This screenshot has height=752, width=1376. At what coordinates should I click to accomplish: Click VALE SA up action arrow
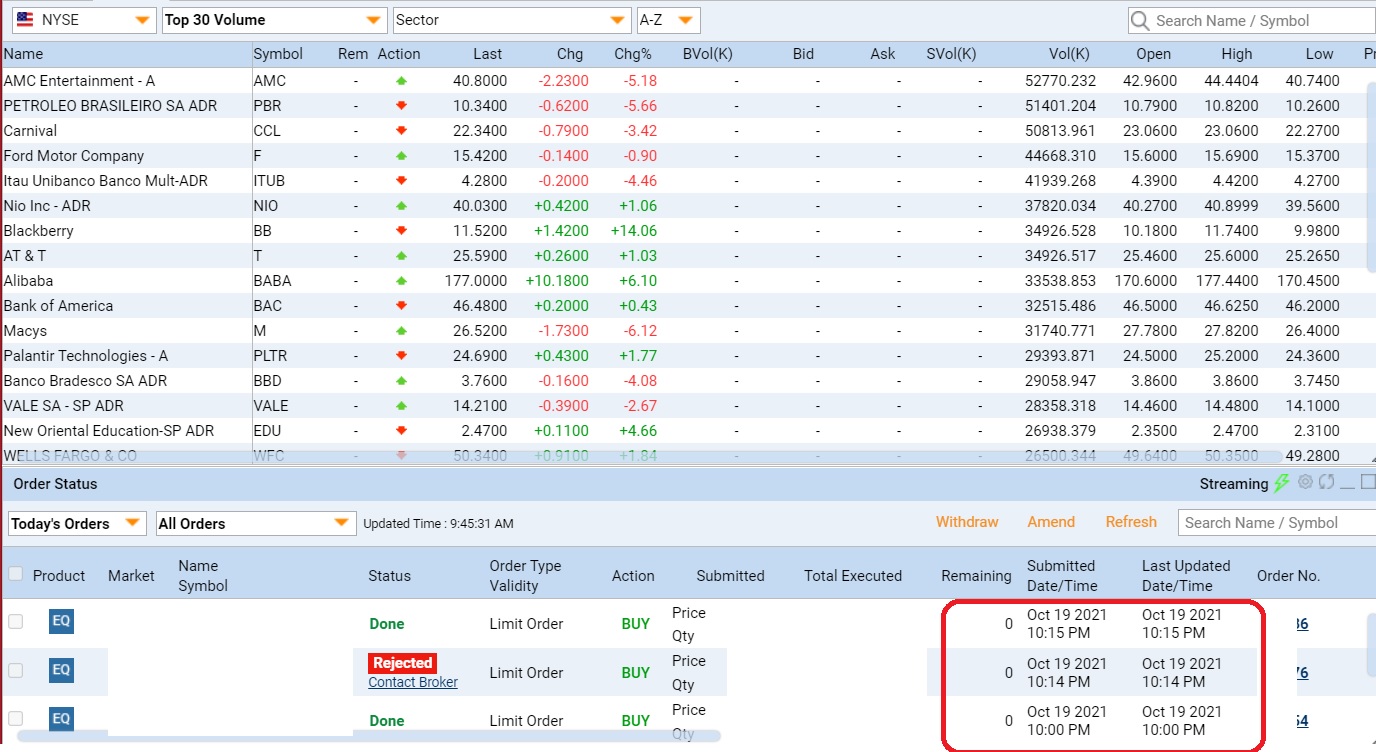click(x=402, y=406)
